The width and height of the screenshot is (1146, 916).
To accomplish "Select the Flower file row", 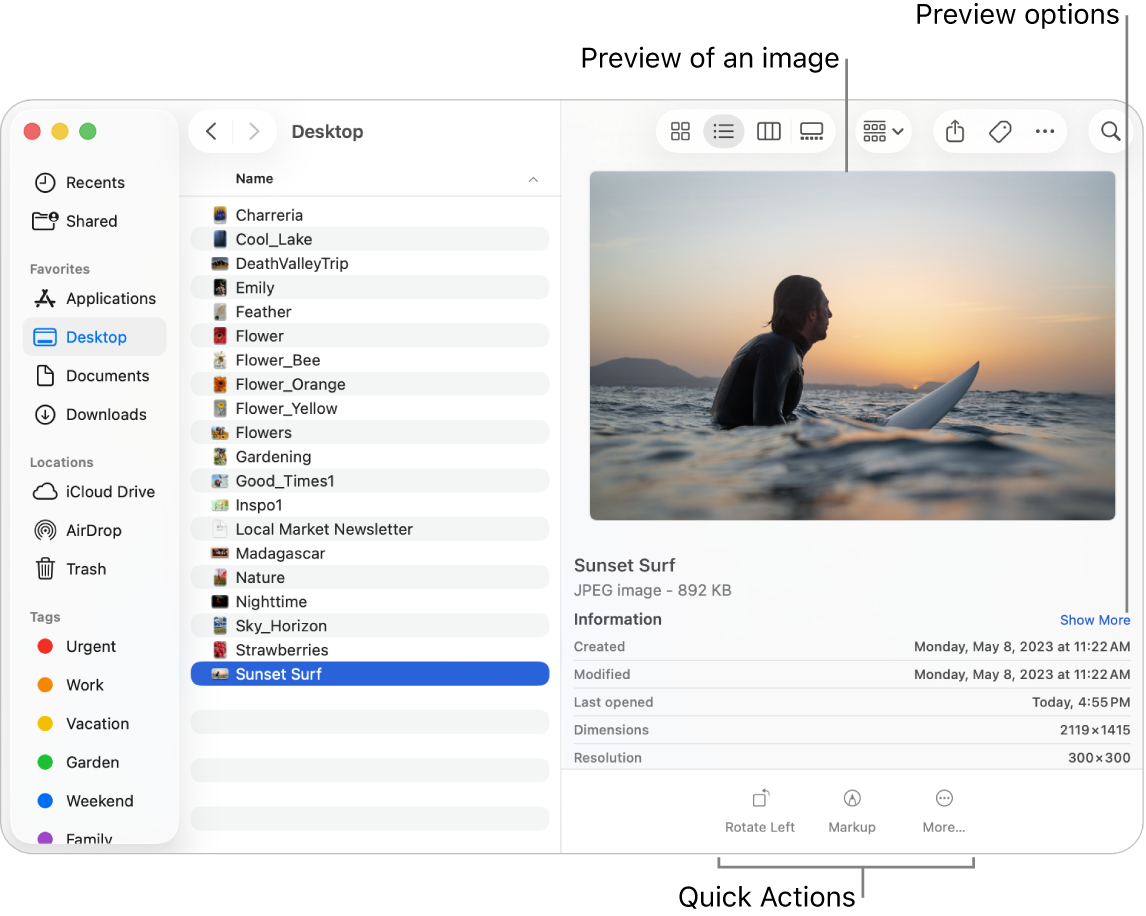I will 370,336.
